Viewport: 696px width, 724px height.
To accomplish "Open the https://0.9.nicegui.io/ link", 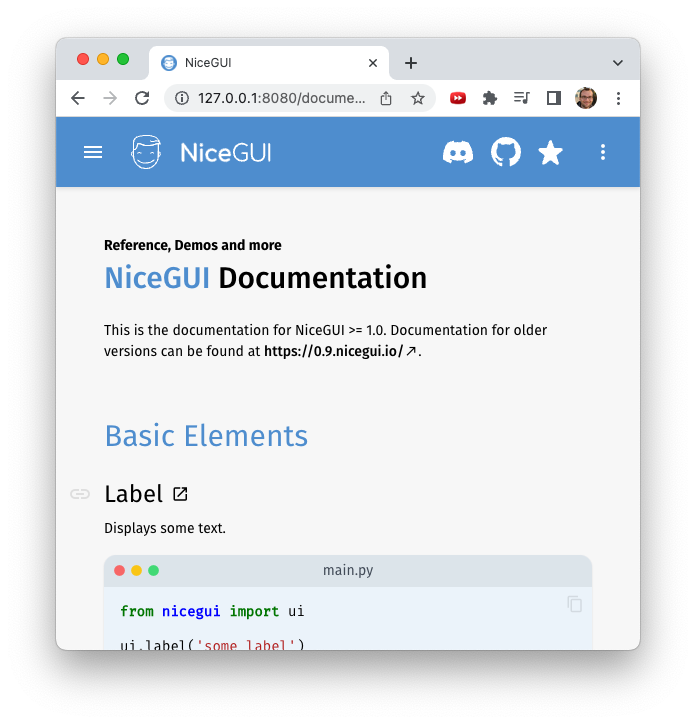I will point(340,351).
